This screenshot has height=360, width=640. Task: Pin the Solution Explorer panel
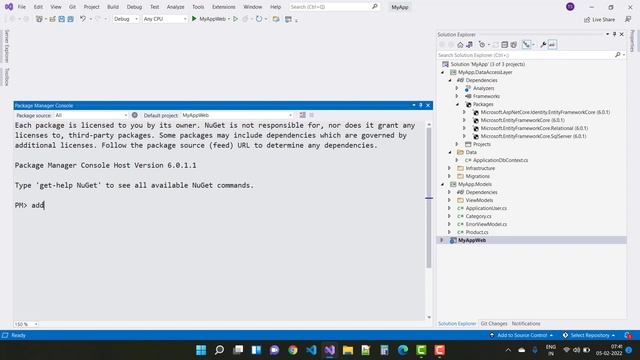point(615,34)
